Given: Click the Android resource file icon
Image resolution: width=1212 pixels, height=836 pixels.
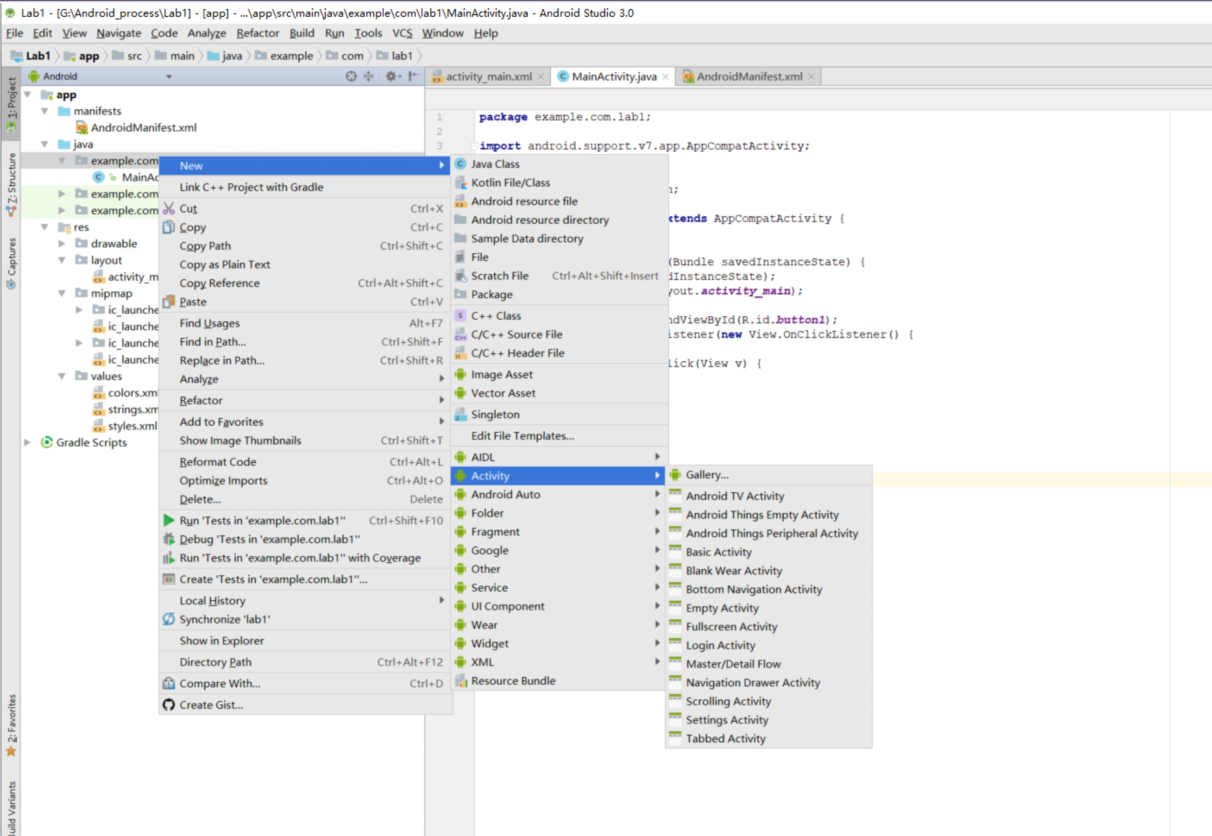Looking at the screenshot, I should coord(461,201).
